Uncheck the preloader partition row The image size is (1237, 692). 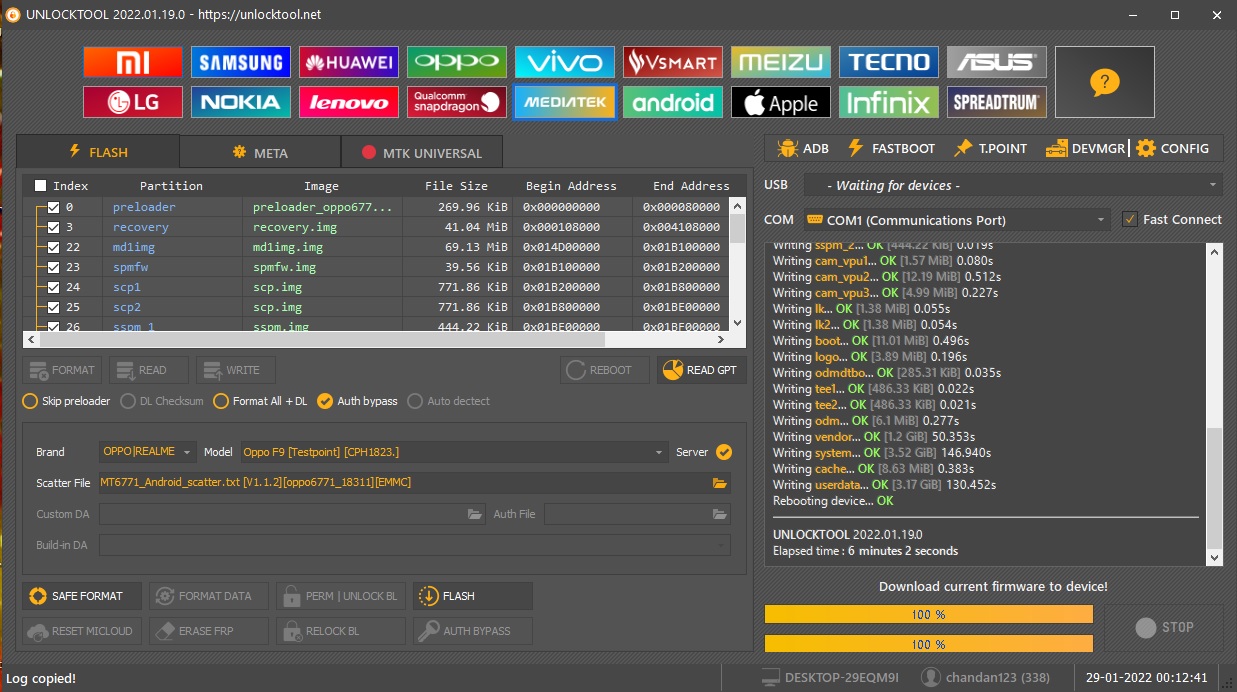(53, 207)
